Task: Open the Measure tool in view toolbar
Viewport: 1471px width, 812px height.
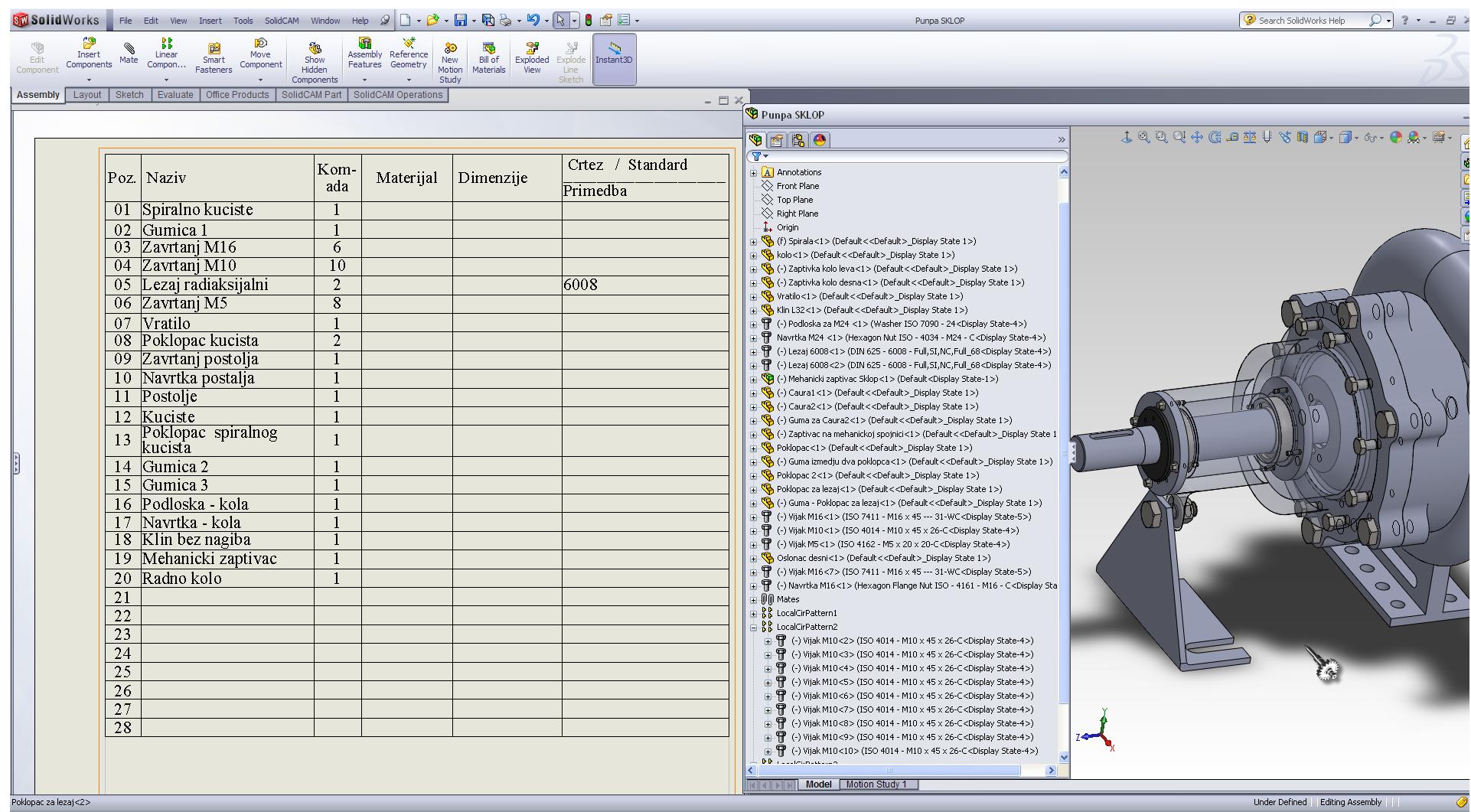Action: [1232, 138]
